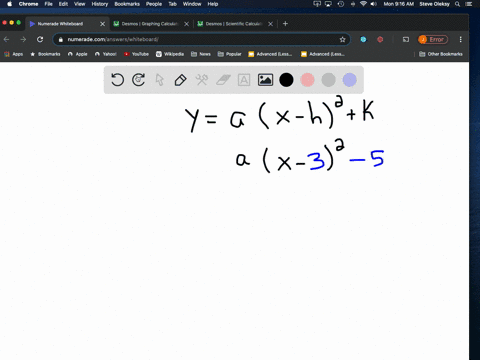This screenshot has height=360, width=480.
Task: Click the red extension icon
Action: click(380, 39)
